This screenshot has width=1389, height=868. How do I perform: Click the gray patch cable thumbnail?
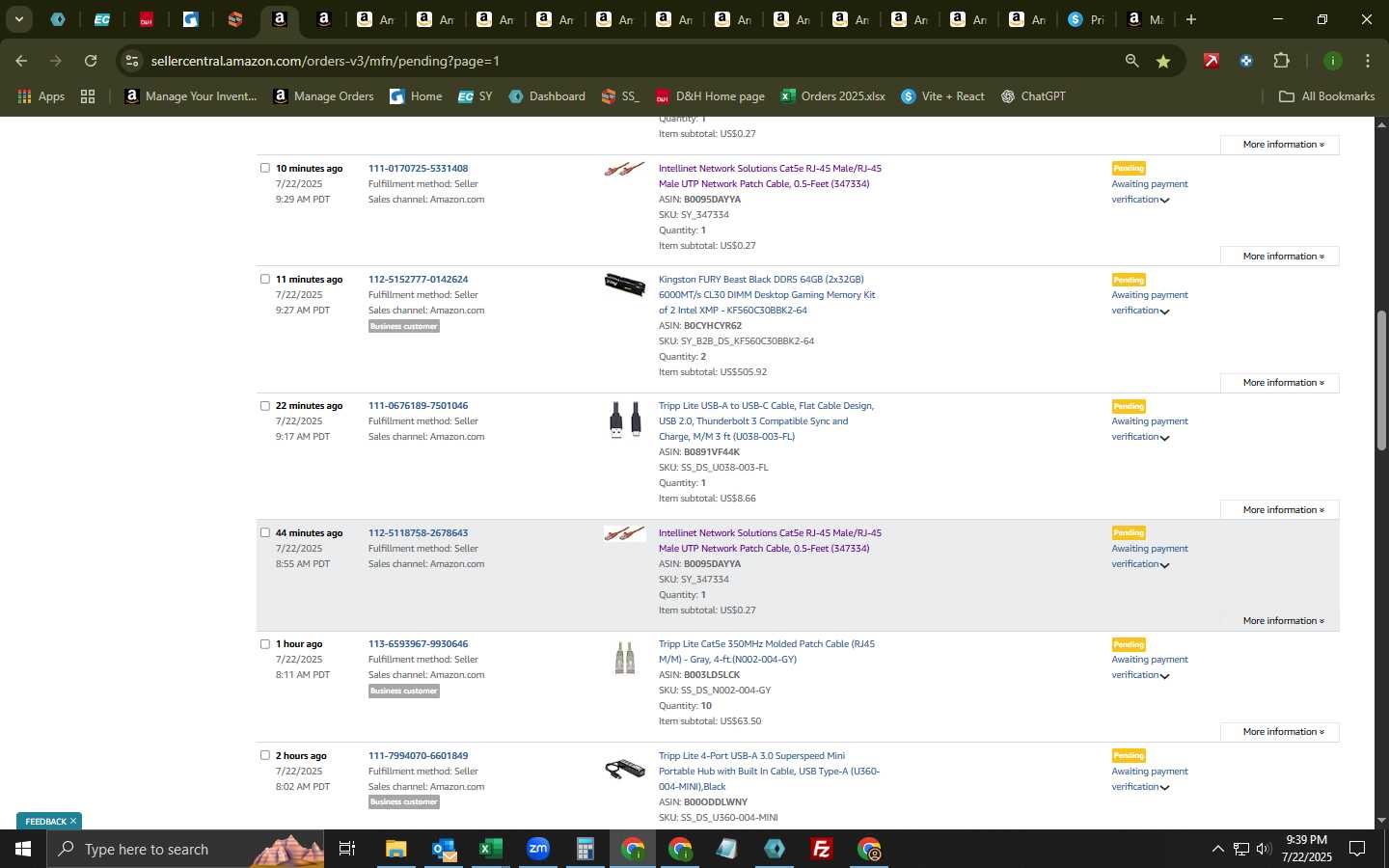[x=625, y=658]
